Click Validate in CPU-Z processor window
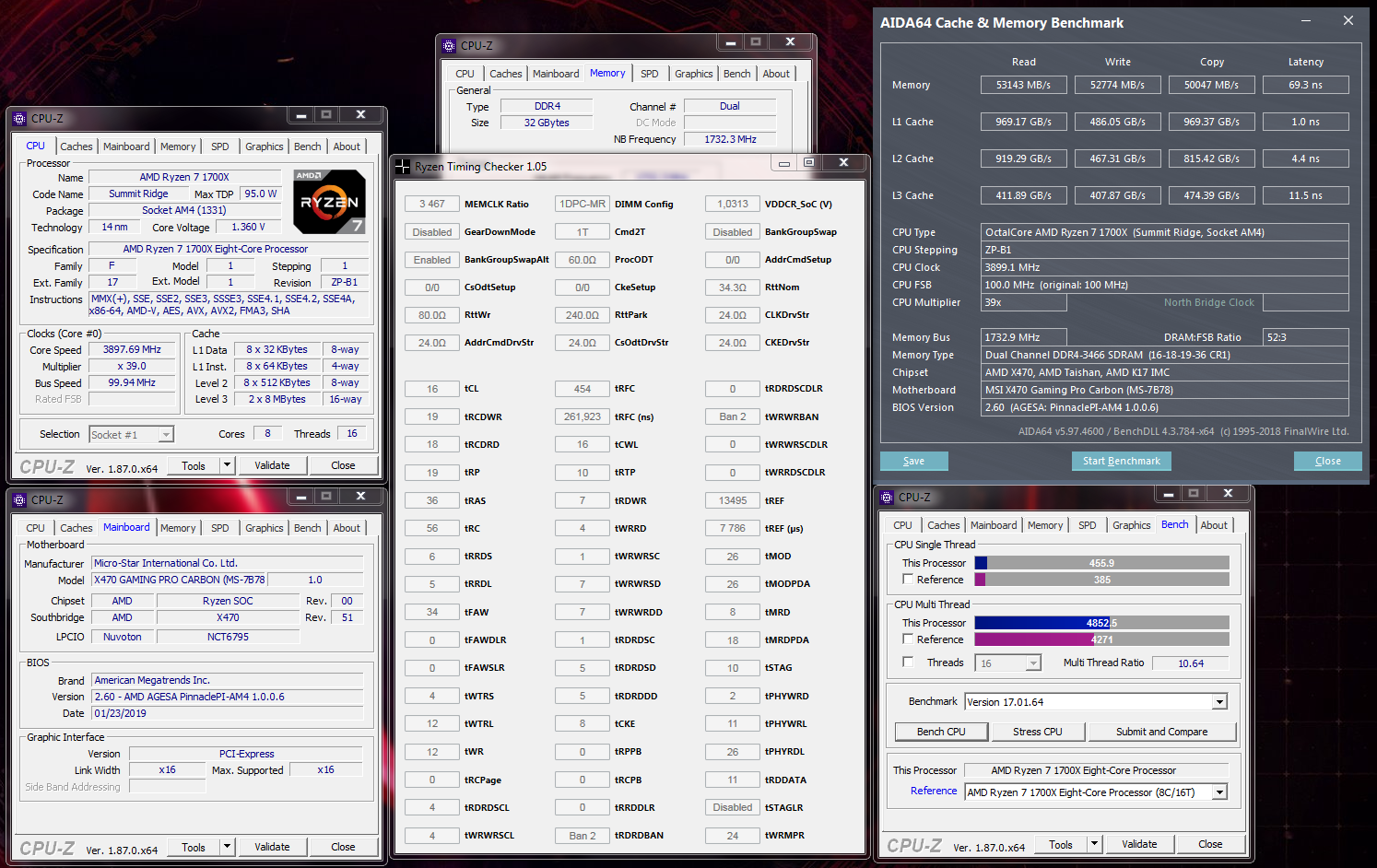The width and height of the screenshot is (1377, 868). (272, 465)
